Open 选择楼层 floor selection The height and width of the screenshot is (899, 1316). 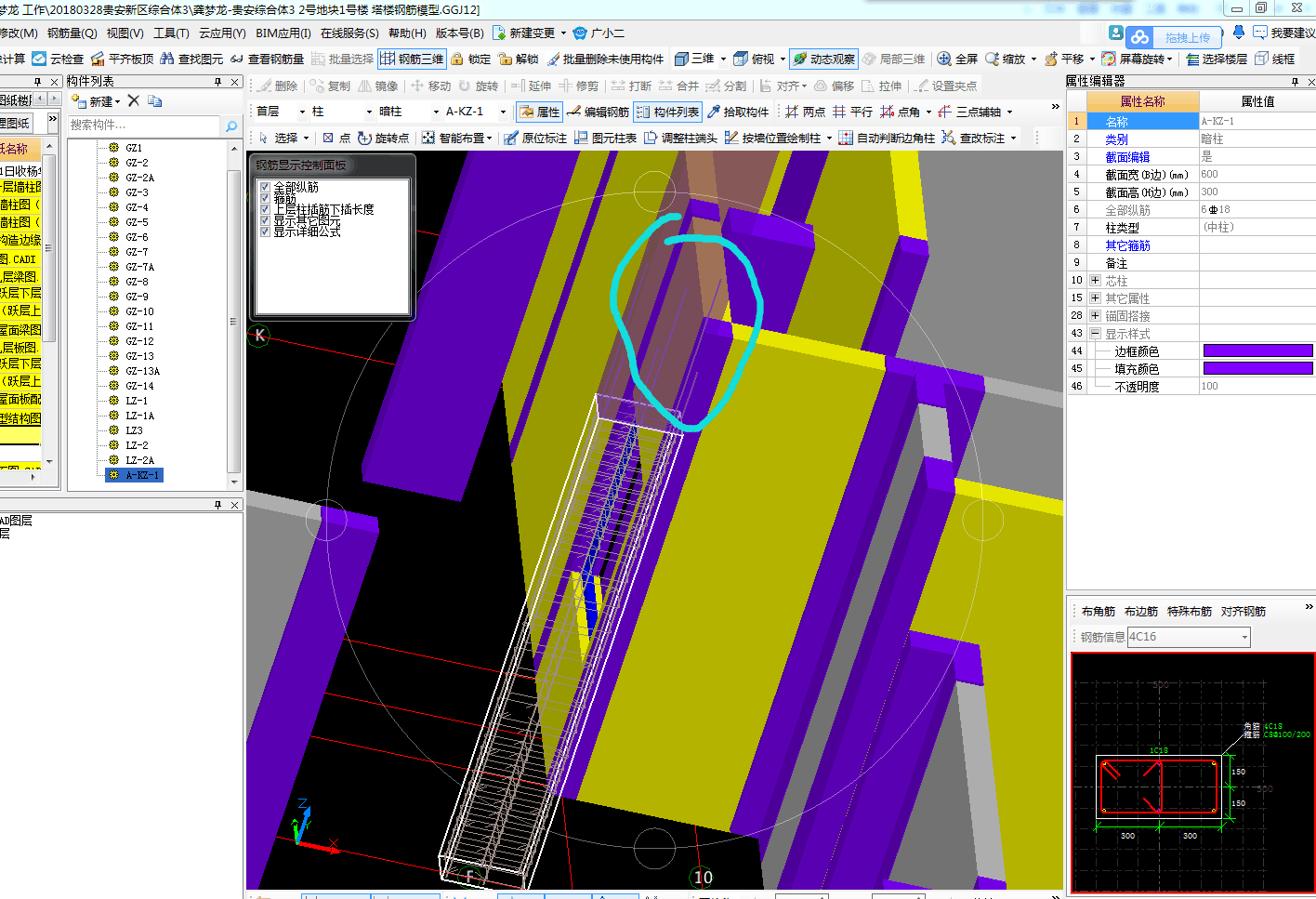(x=1216, y=59)
